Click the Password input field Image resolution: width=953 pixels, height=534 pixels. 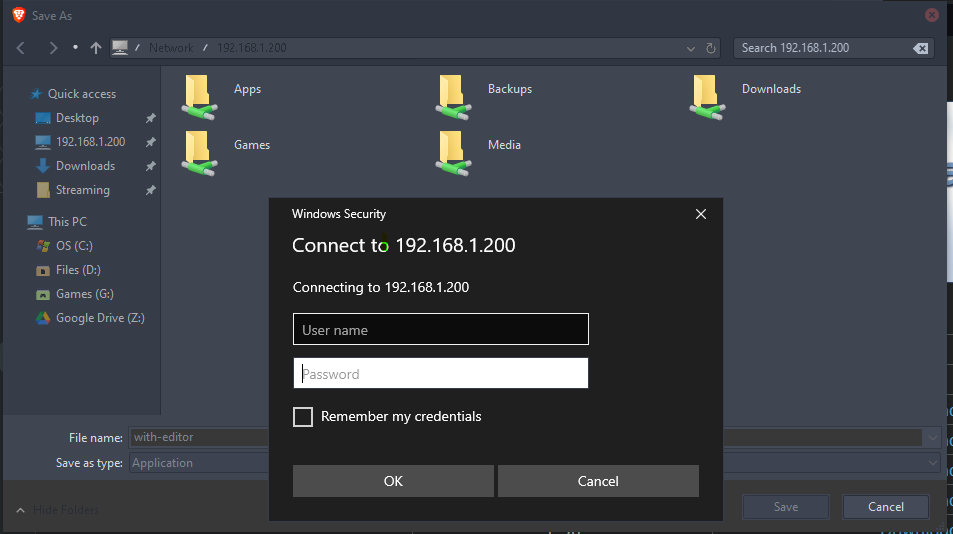pyautogui.click(x=441, y=373)
